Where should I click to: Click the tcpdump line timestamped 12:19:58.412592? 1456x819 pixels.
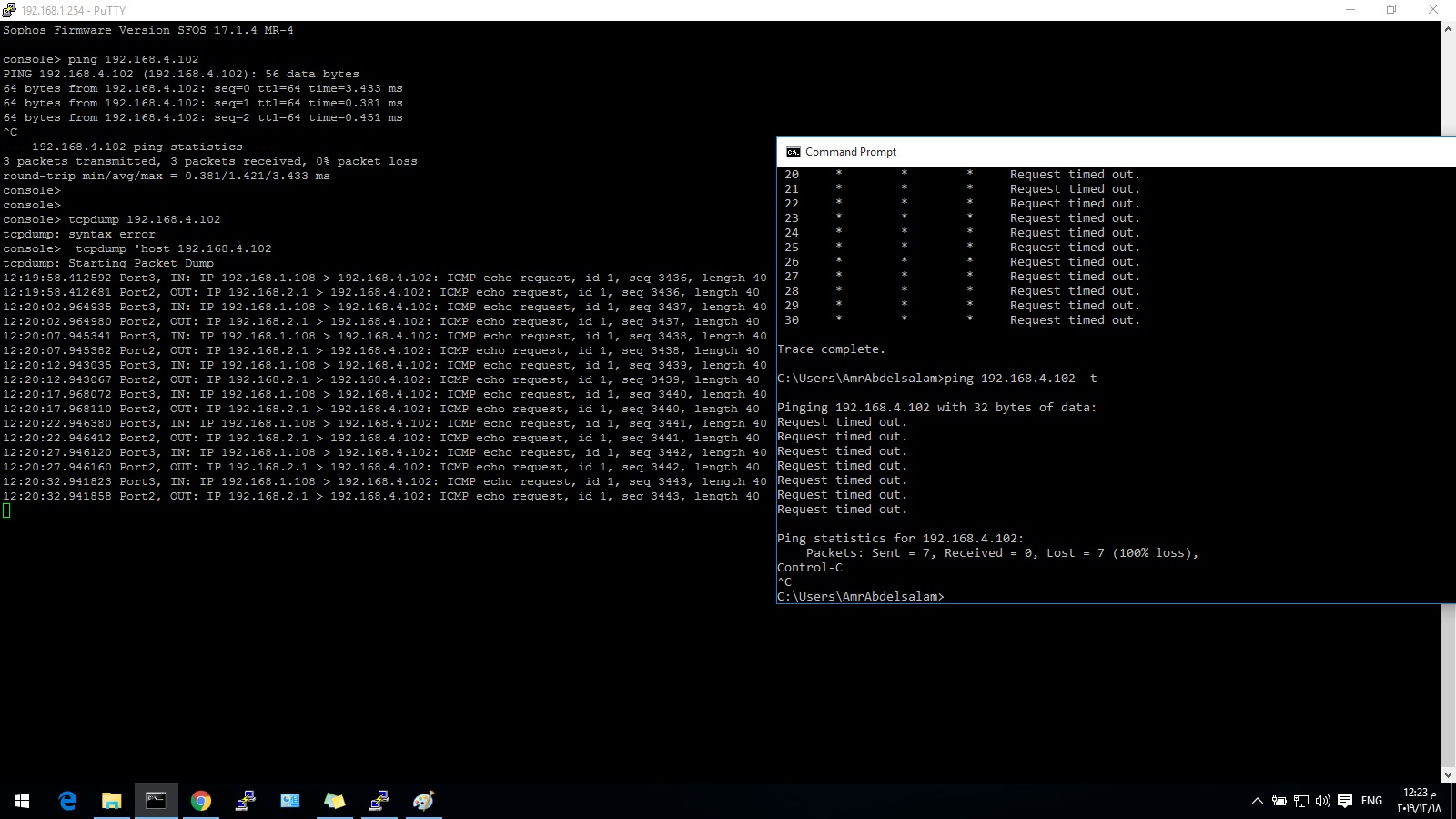pos(385,278)
